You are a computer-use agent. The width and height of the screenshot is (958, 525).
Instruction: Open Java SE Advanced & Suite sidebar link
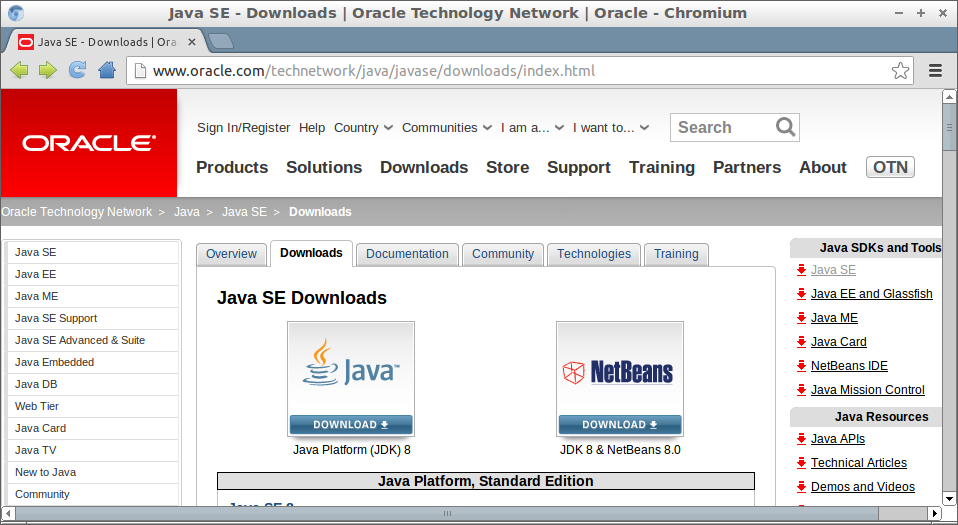coord(93,340)
